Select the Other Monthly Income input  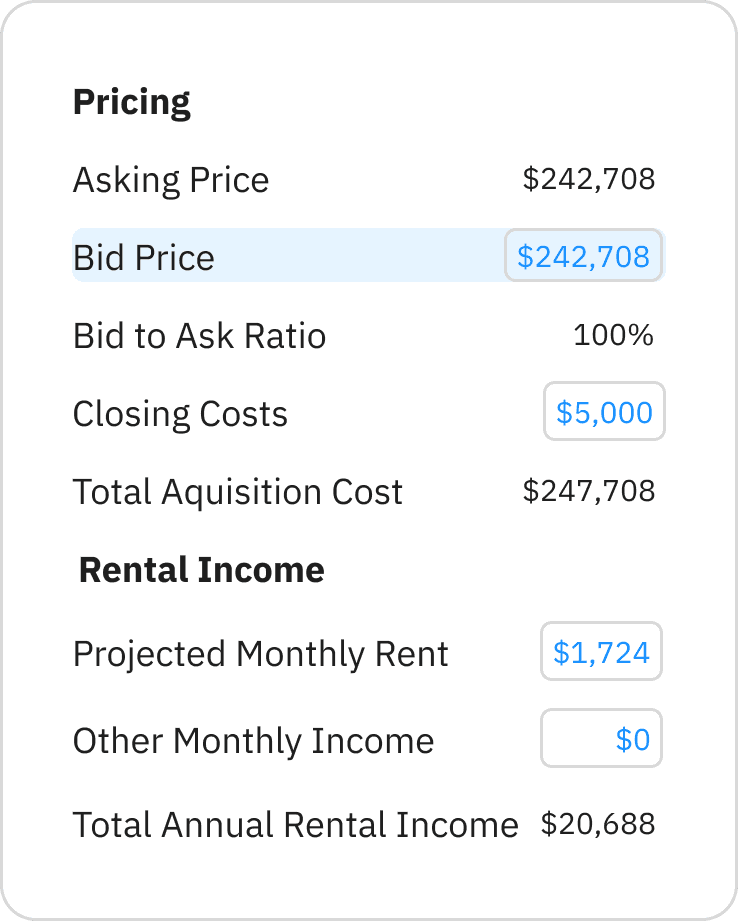(601, 739)
